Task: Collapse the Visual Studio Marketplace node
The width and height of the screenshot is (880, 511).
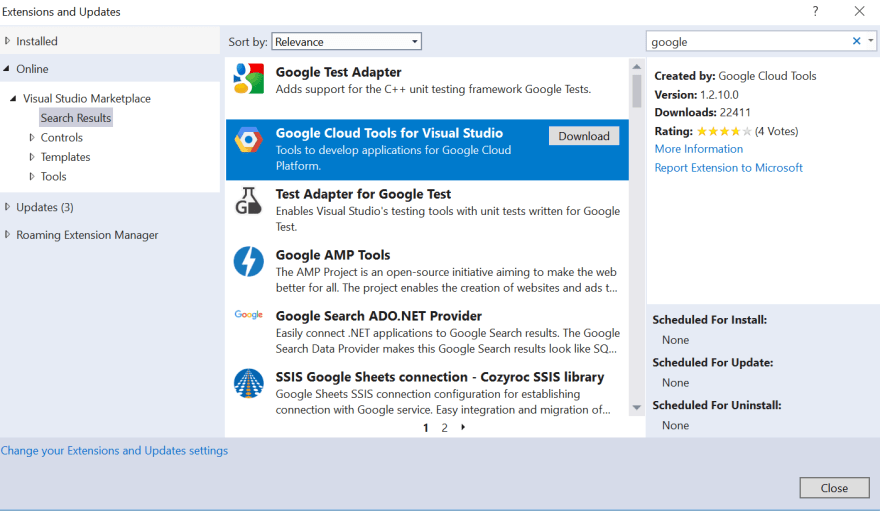Action: point(13,98)
